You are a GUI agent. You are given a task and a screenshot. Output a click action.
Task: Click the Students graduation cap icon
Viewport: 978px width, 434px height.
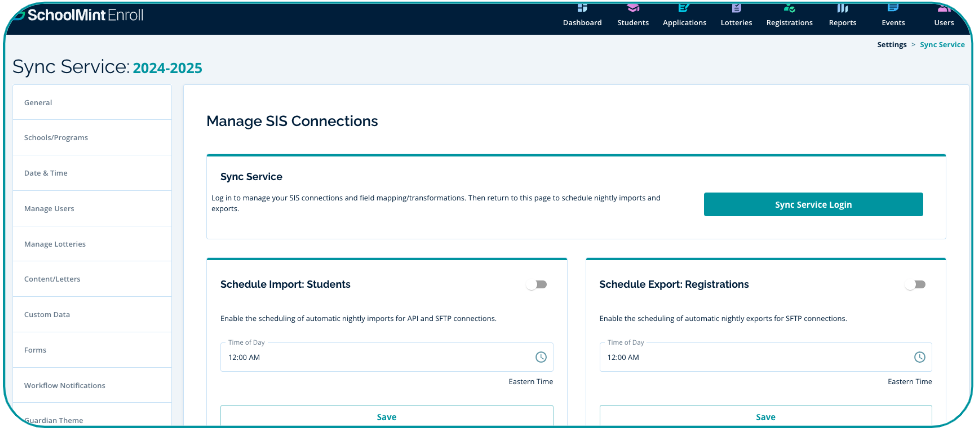click(633, 9)
